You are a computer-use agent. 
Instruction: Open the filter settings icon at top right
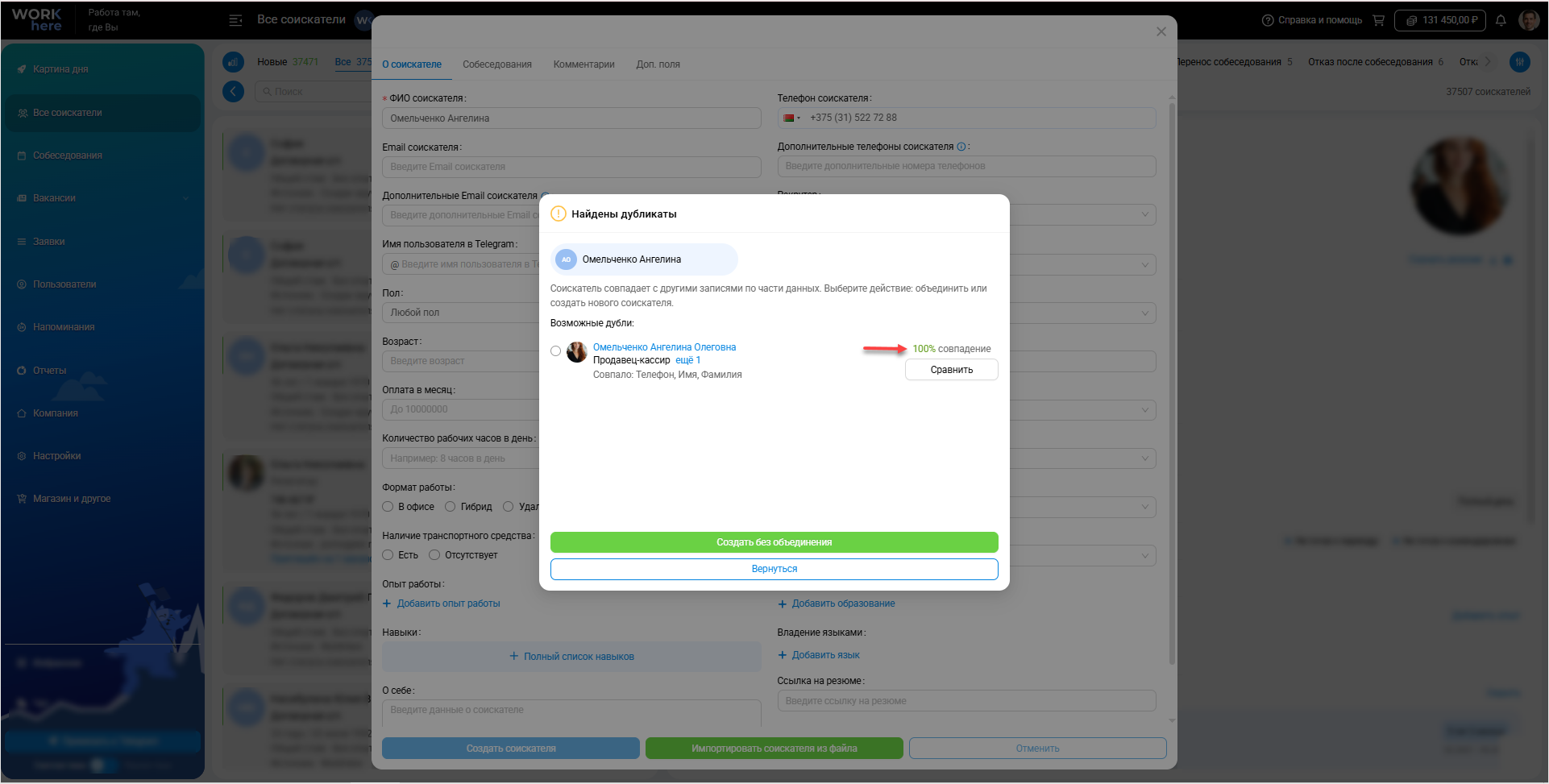coord(1519,62)
